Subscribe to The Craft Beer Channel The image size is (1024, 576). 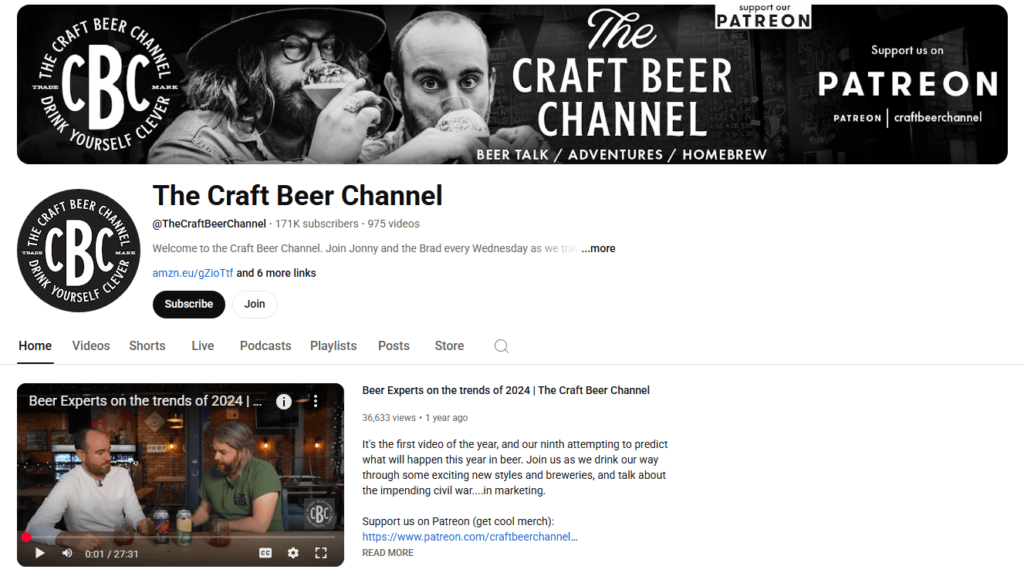pyautogui.click(x=189, y=304)
